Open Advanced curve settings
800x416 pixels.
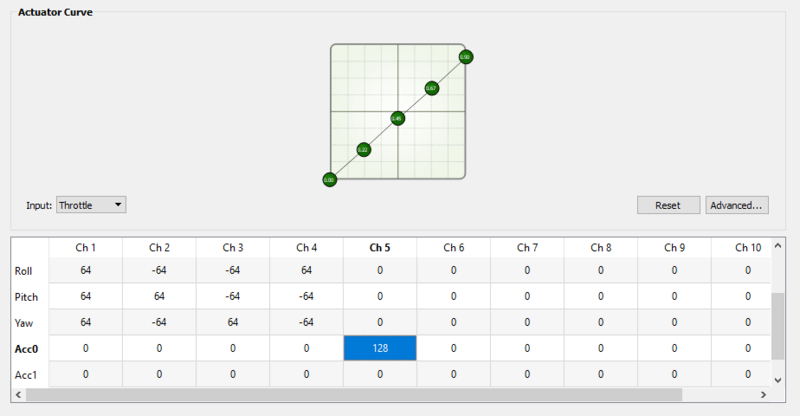[737, 205]
